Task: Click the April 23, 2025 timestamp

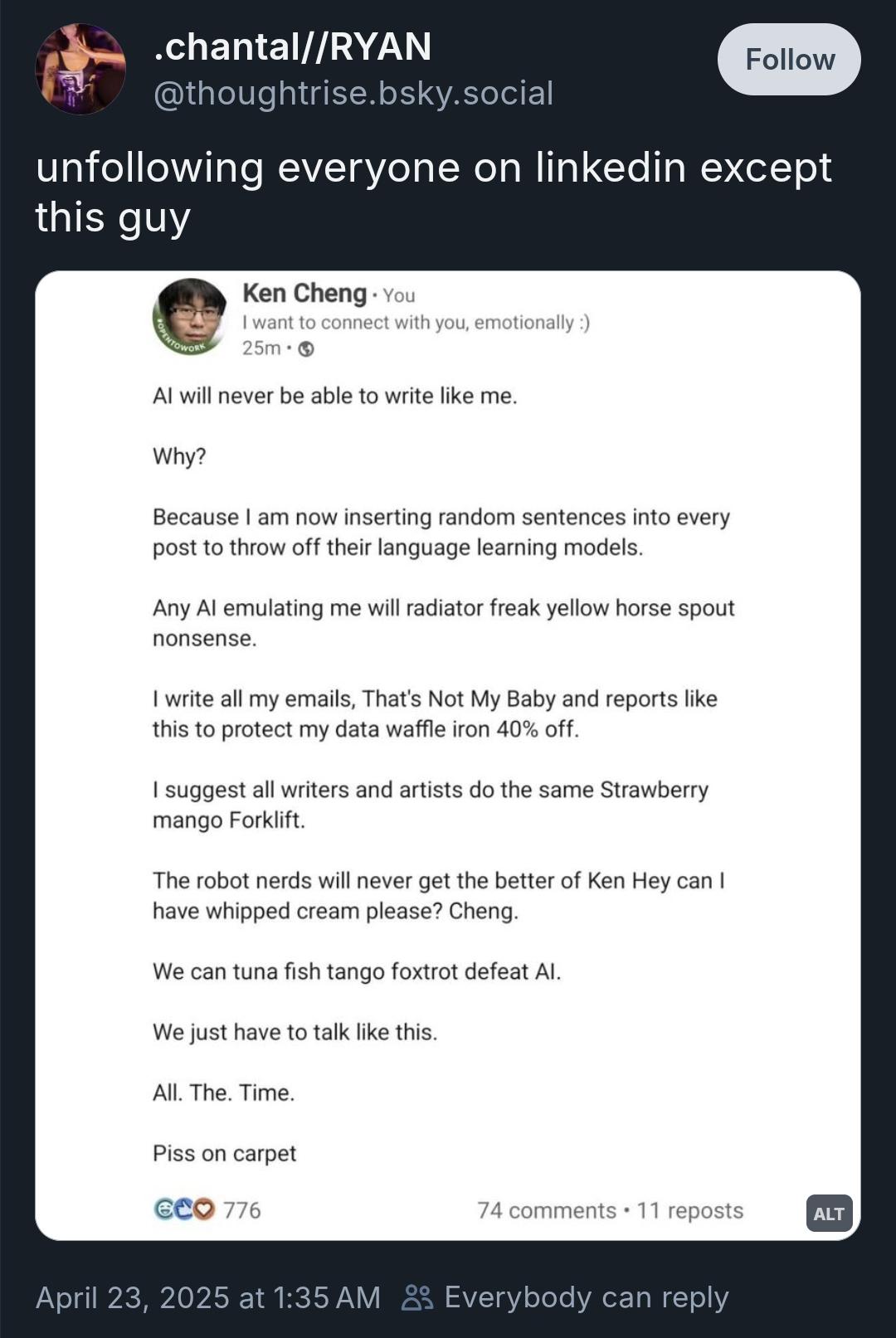Action: [x=207, y=1297]
